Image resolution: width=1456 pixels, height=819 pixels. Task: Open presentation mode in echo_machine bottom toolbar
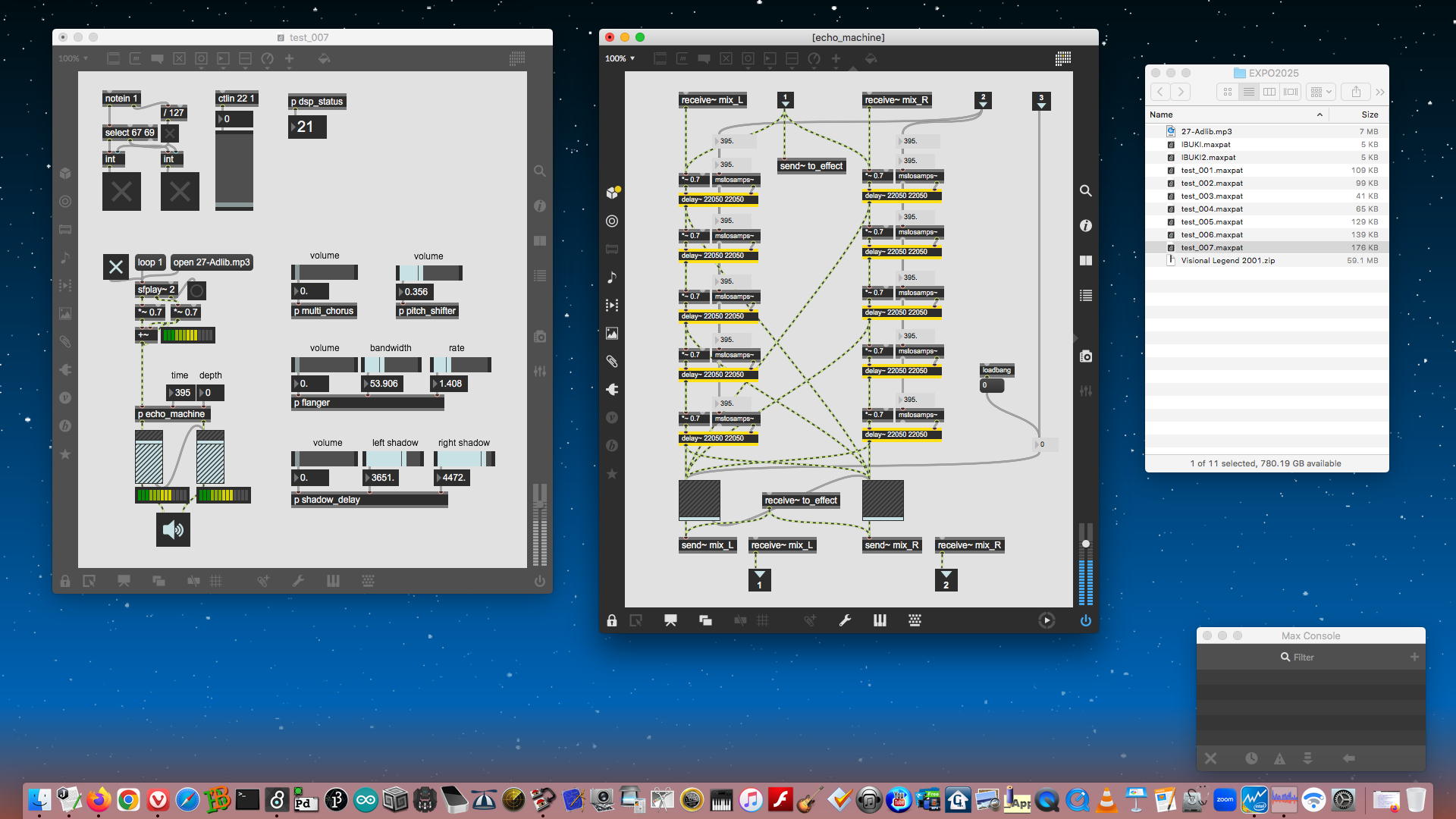click(670, 620)
